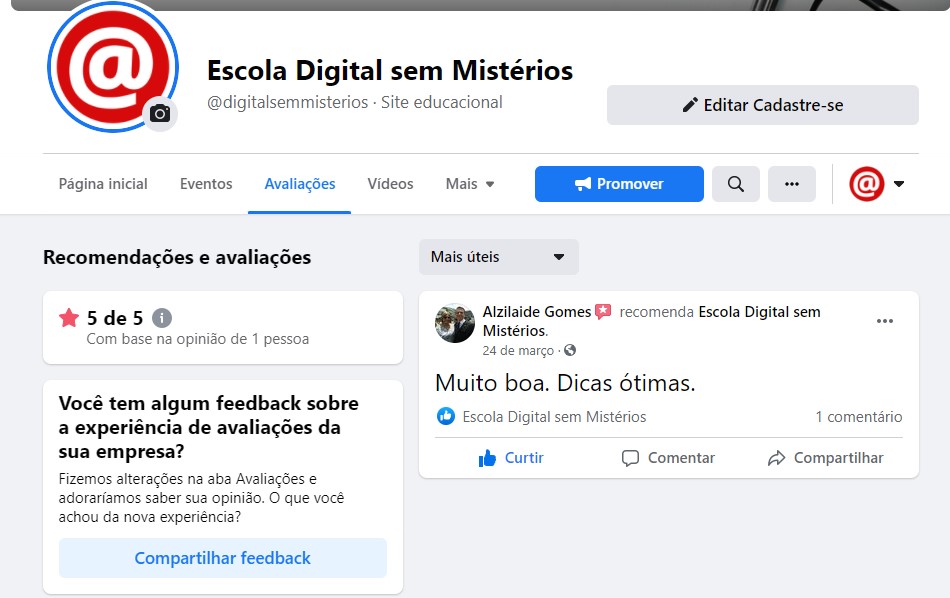Click the Site educacional category text

coord(442,102)
